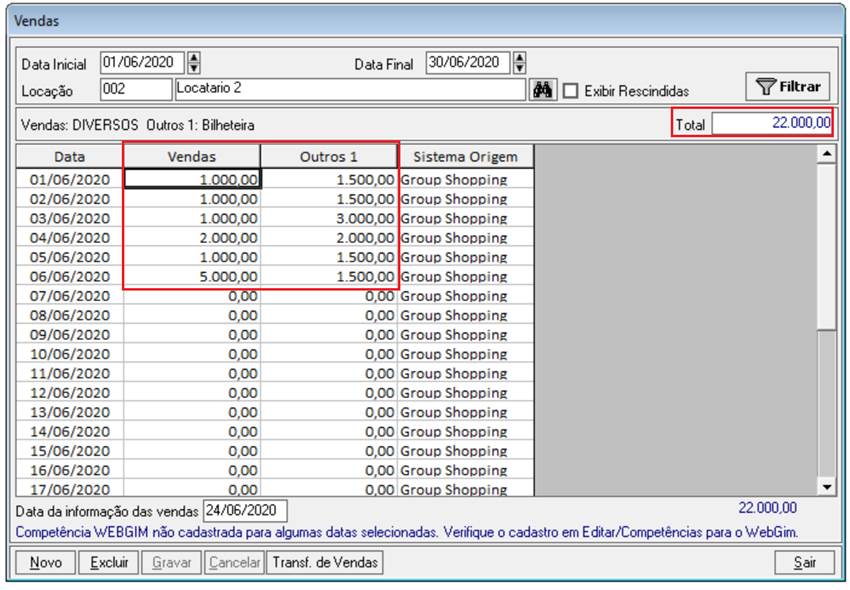Click the Sair button
The height and width of the screenshot is (590, 850).
coord(804,562)
